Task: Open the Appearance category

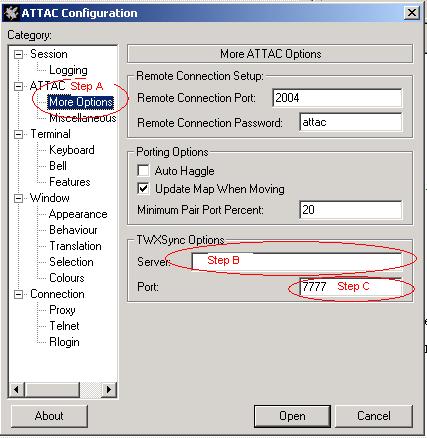Action: click(78, 214)
